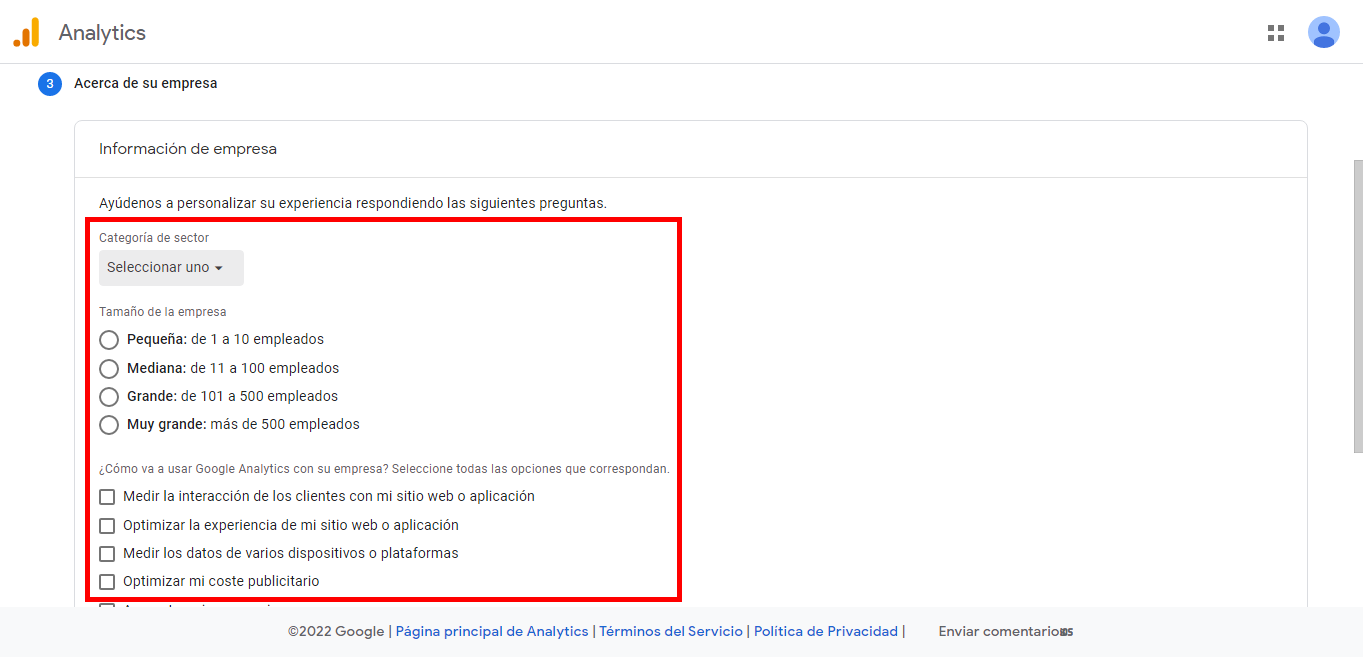Check 'Optimizar la experiencia de mi sitio web'
1363x657 pixels.
tap(107, 525)
